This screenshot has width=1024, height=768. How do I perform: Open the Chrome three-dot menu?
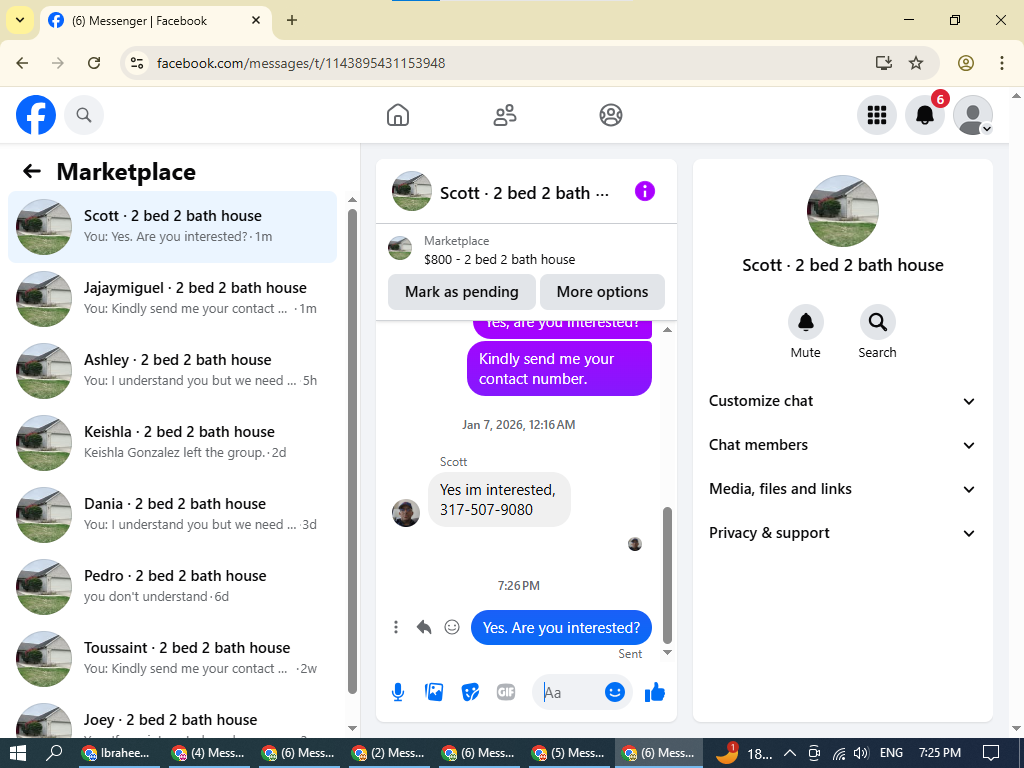tap(1002, 63)
